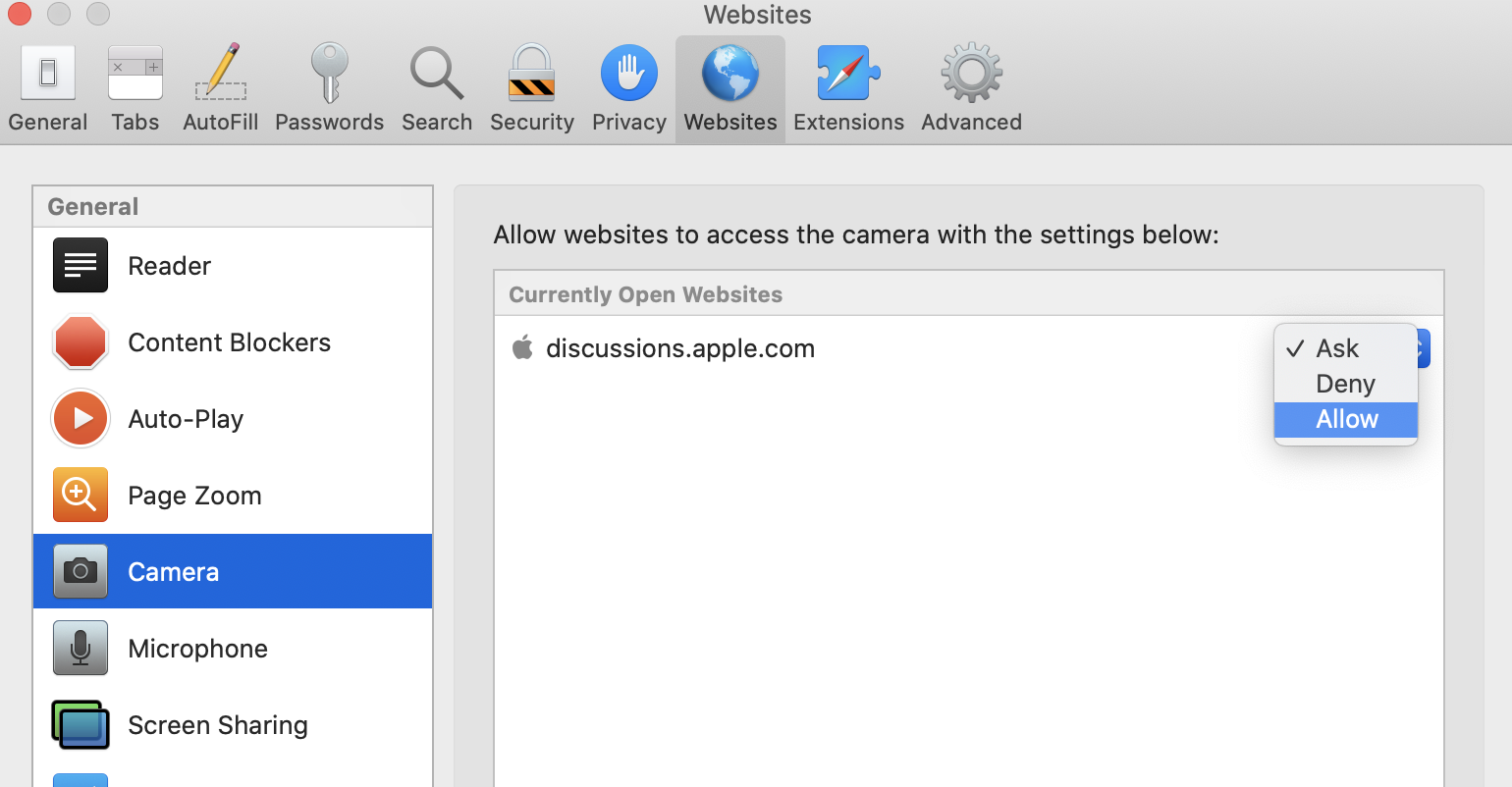Open the Advanced preferences pane
The height and width of the screenshot is (787, 1512).
pyautogui.click(x=972, y=90)
